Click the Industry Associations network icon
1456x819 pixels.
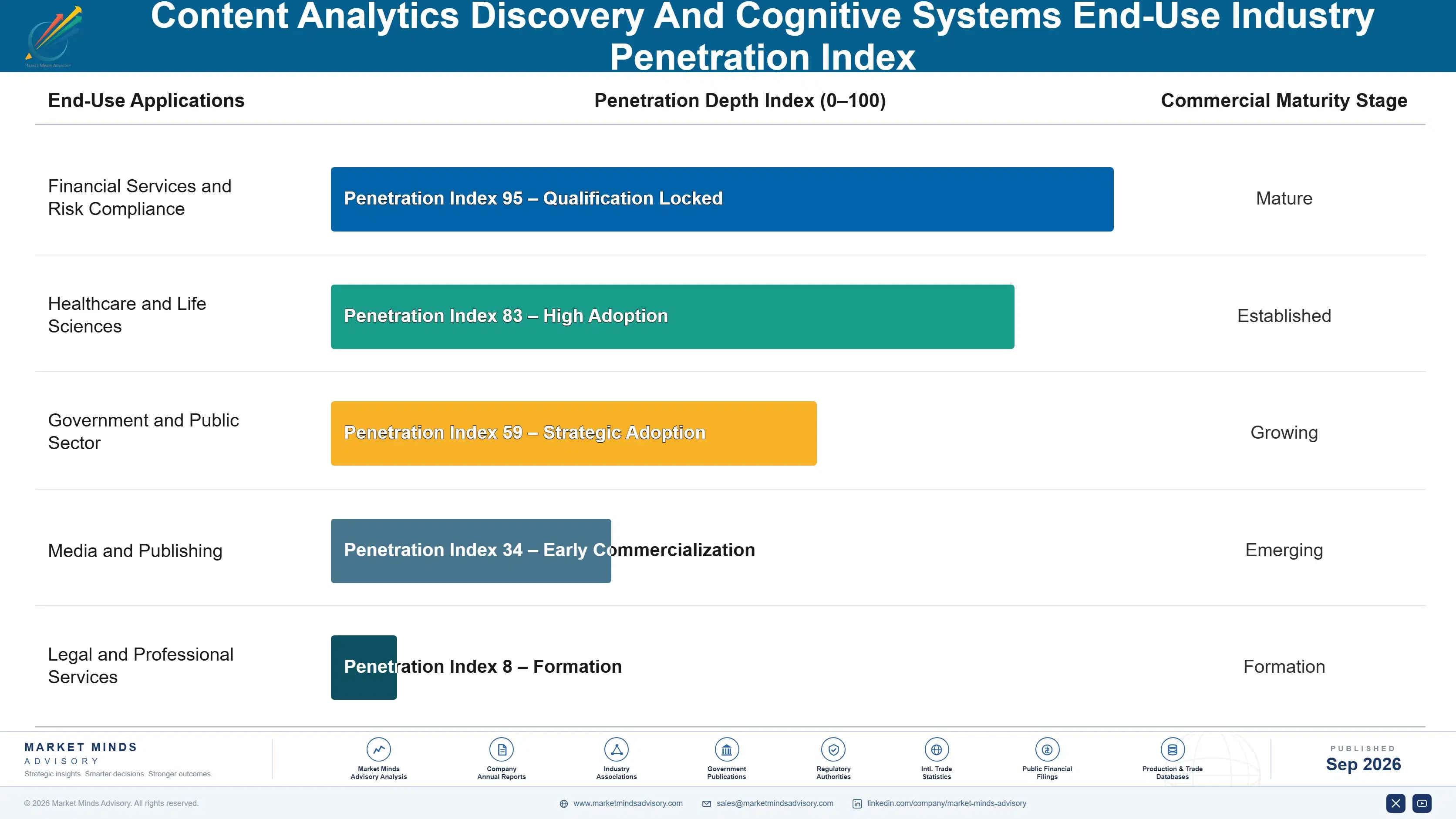[x=616, y=749]
